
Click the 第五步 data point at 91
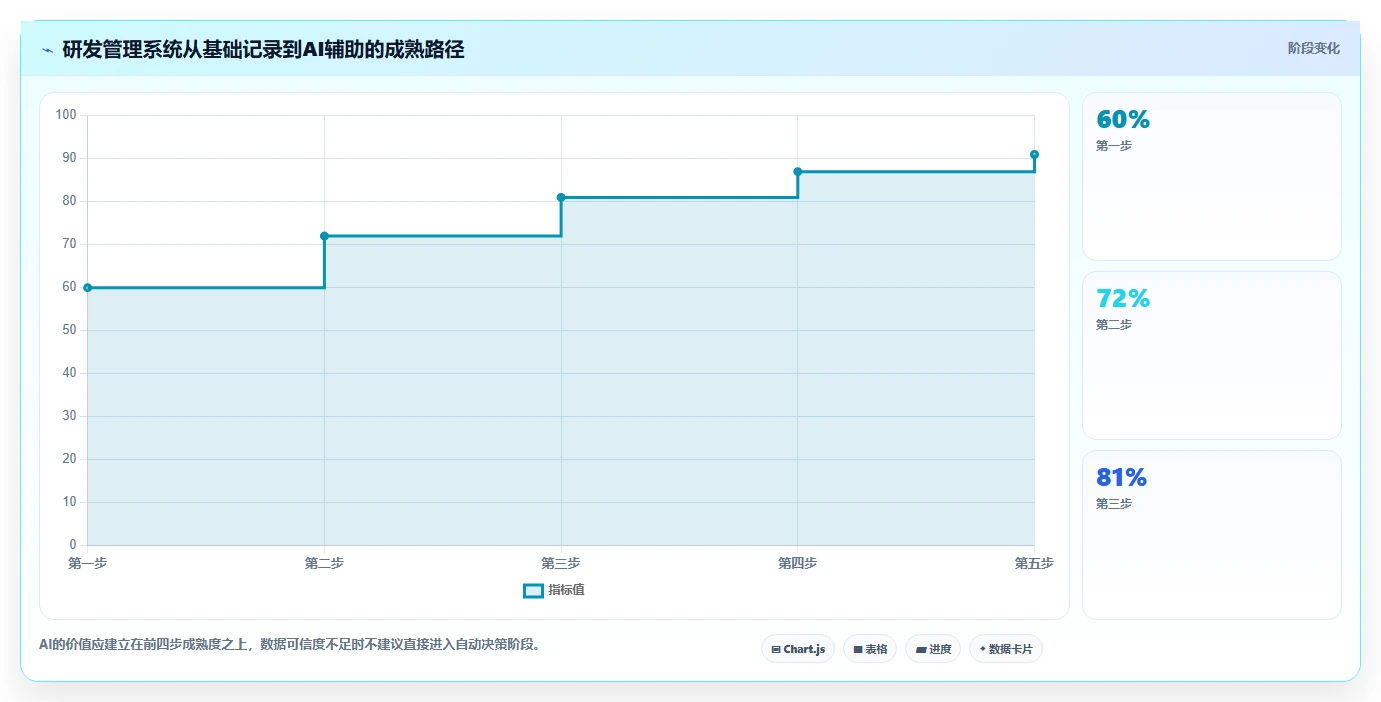click(1034, 154)
